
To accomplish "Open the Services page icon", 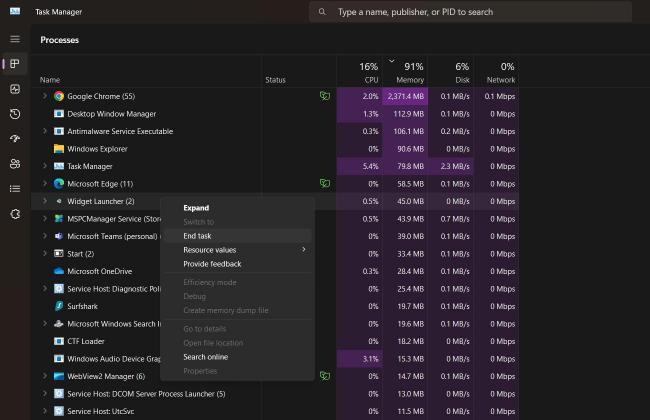I will 15,213.
